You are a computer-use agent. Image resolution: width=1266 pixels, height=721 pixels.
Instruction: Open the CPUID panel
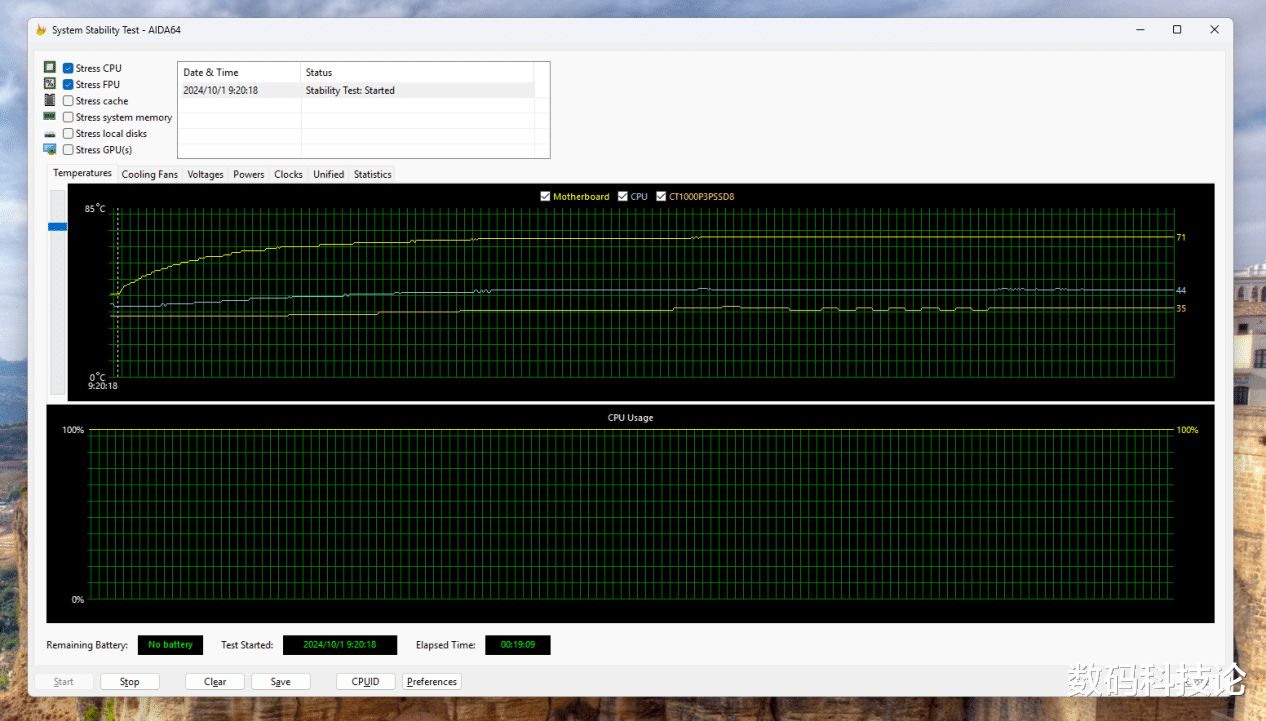pos(365,682)
